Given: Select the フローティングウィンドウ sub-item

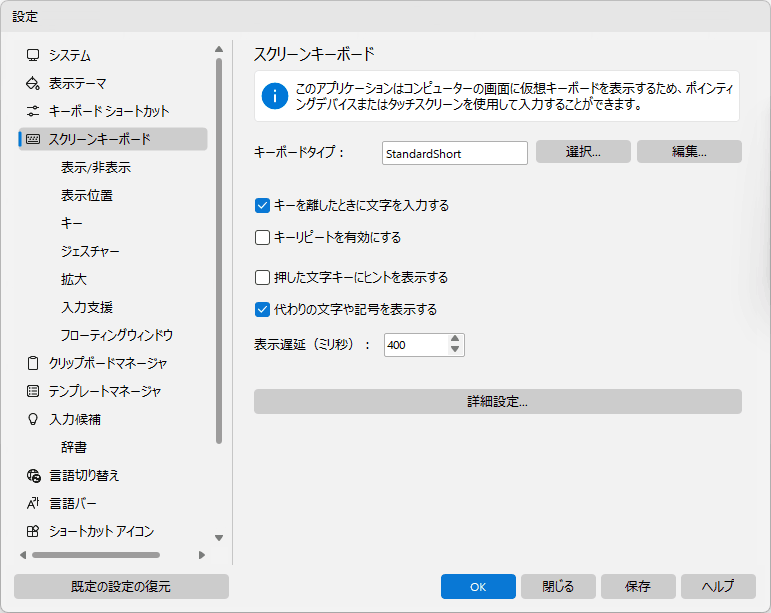Looking at the screenshot, I should [x=117, y=335].
